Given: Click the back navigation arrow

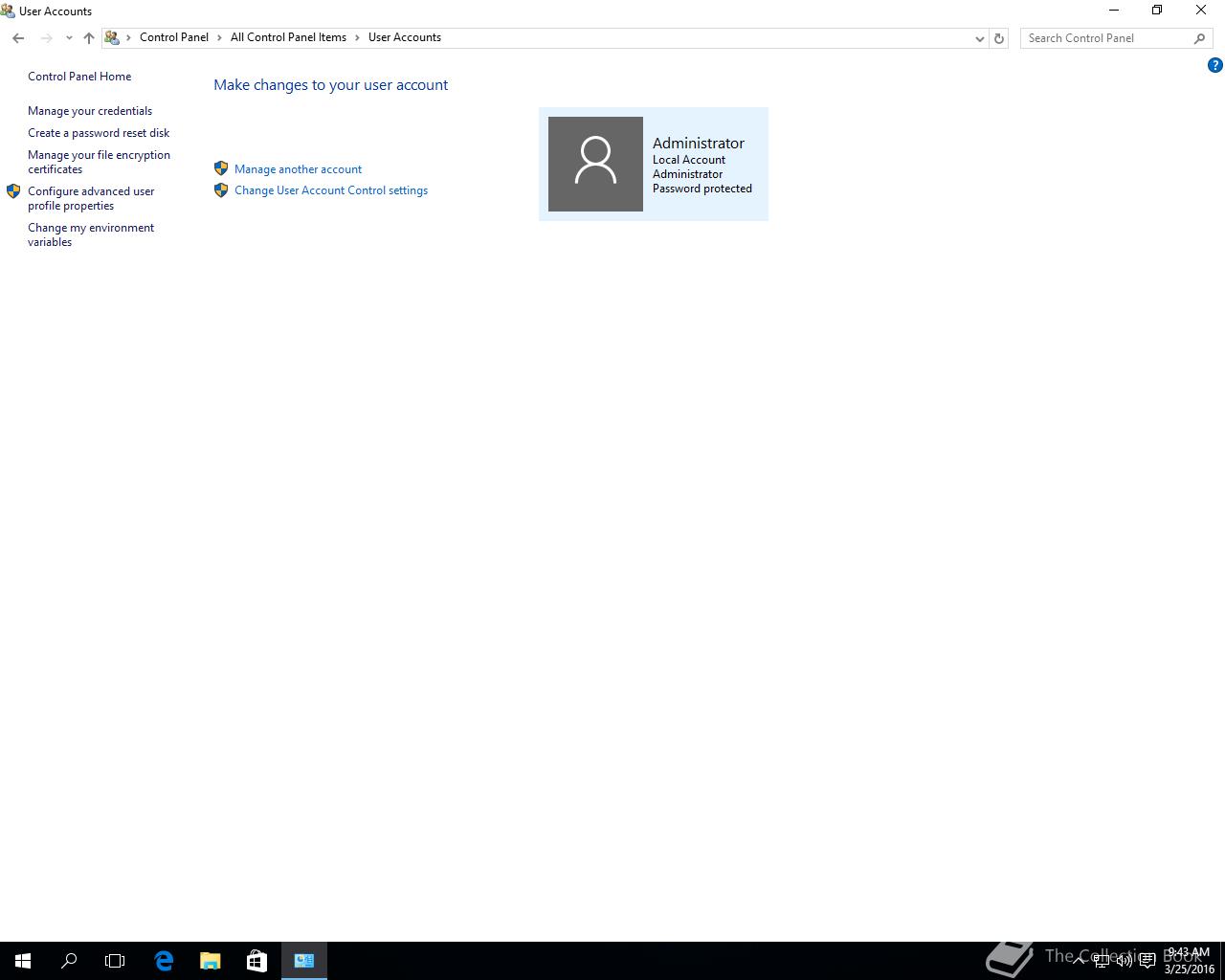Looking at the screenshot, I should click(x=18, y=38).
